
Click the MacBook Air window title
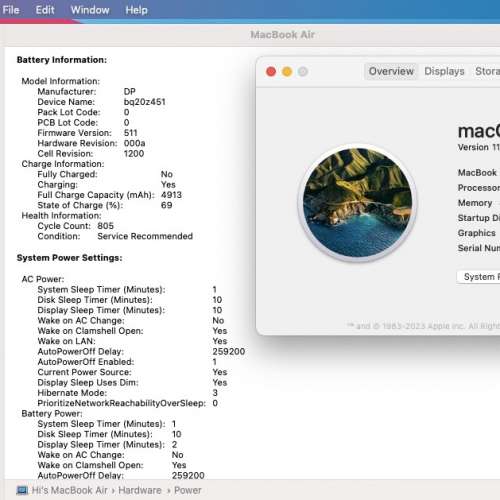point(282,35)
